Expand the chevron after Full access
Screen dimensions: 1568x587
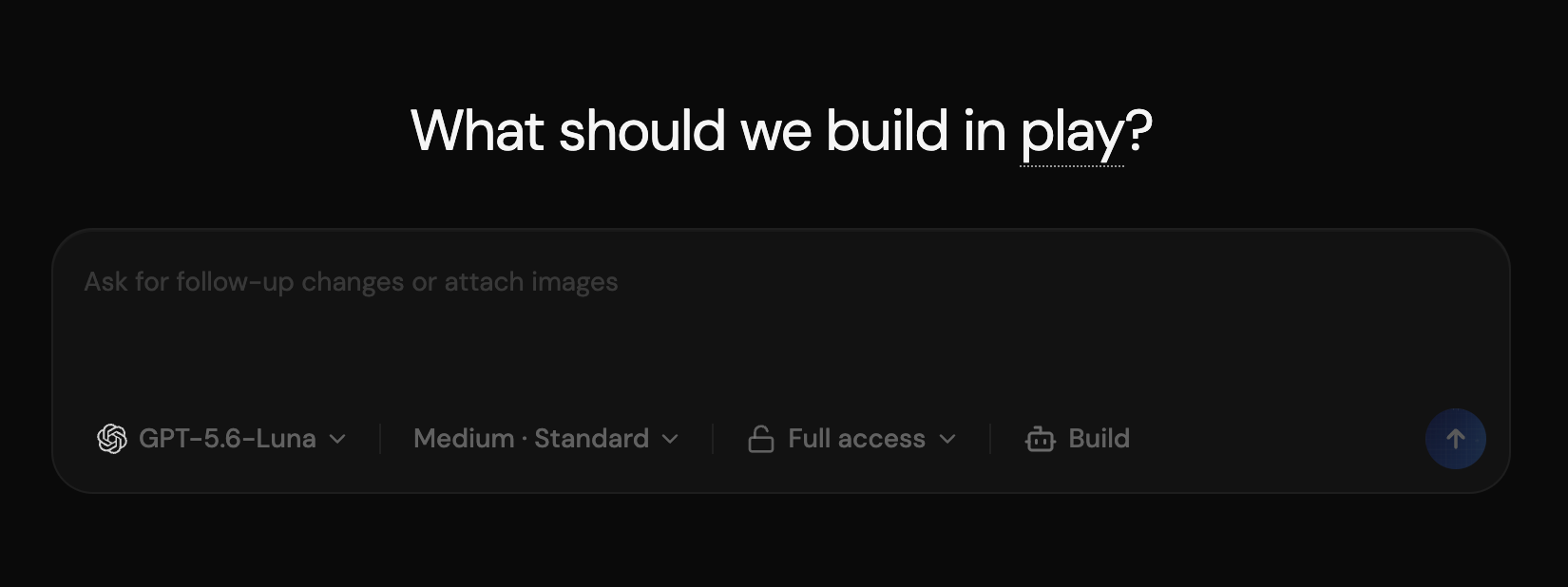point(947,439)
